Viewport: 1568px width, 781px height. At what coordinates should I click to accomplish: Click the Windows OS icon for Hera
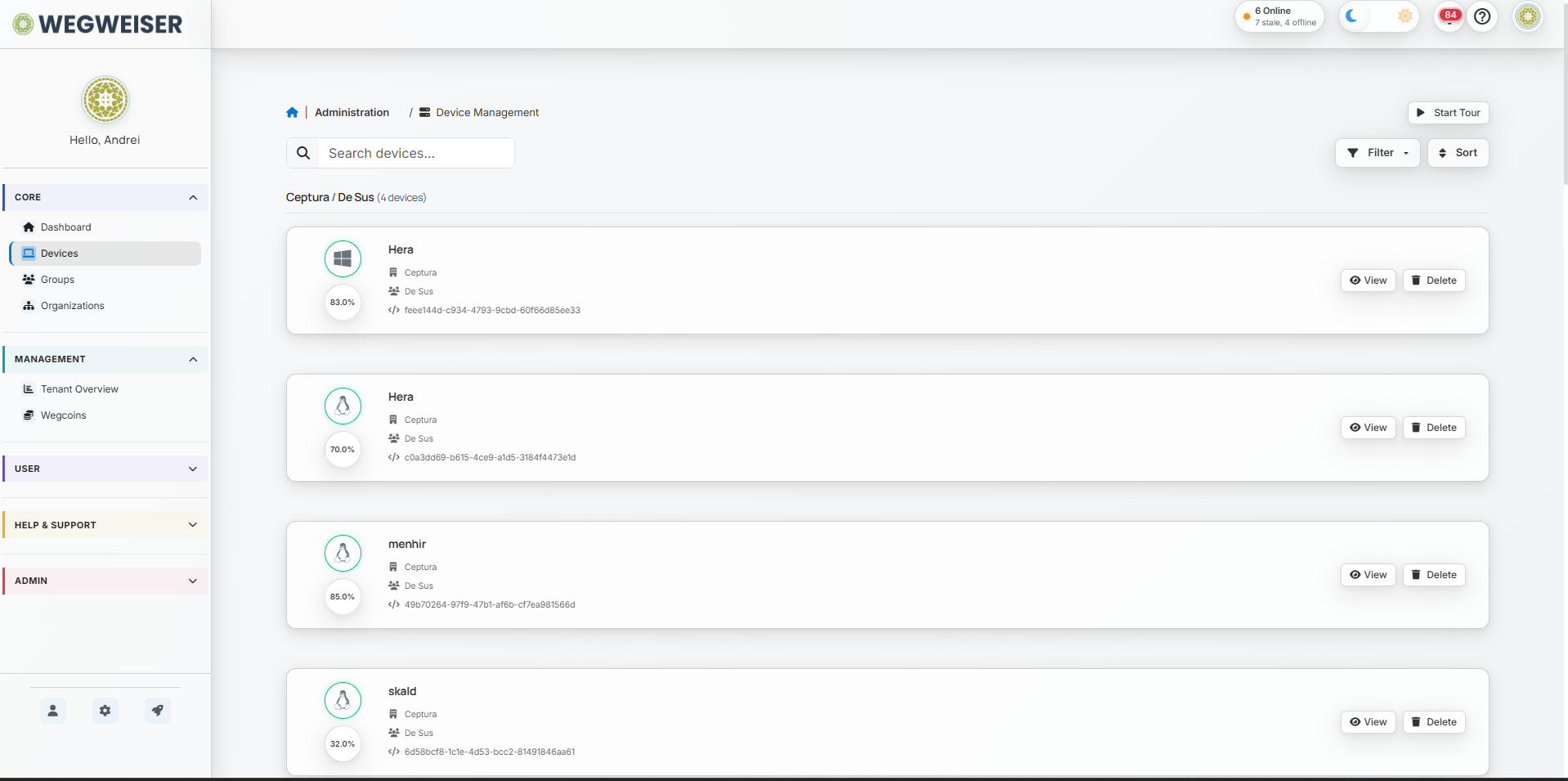[x=343, y=259]
